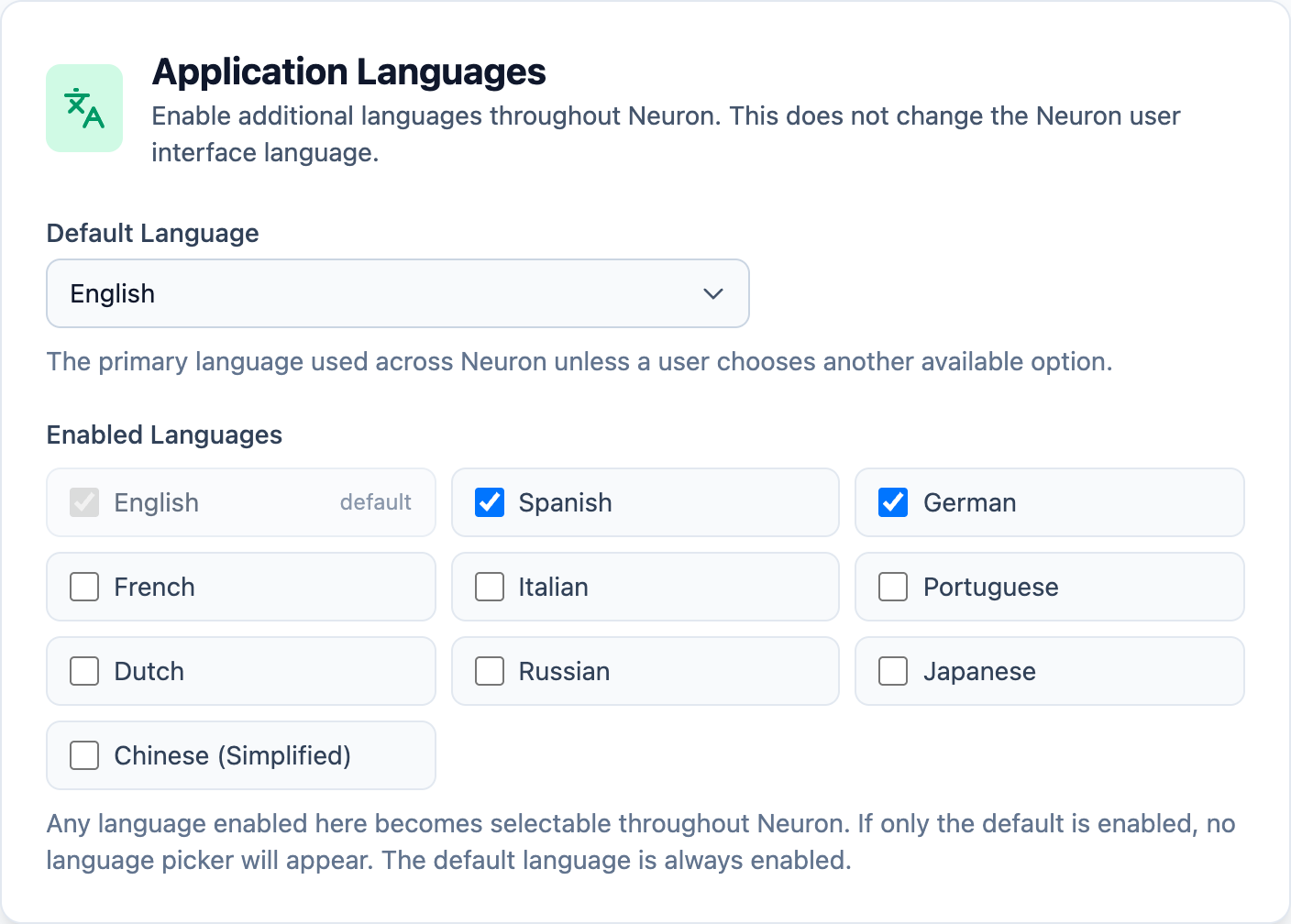Click the footer note about the language picker

[641, 841]
